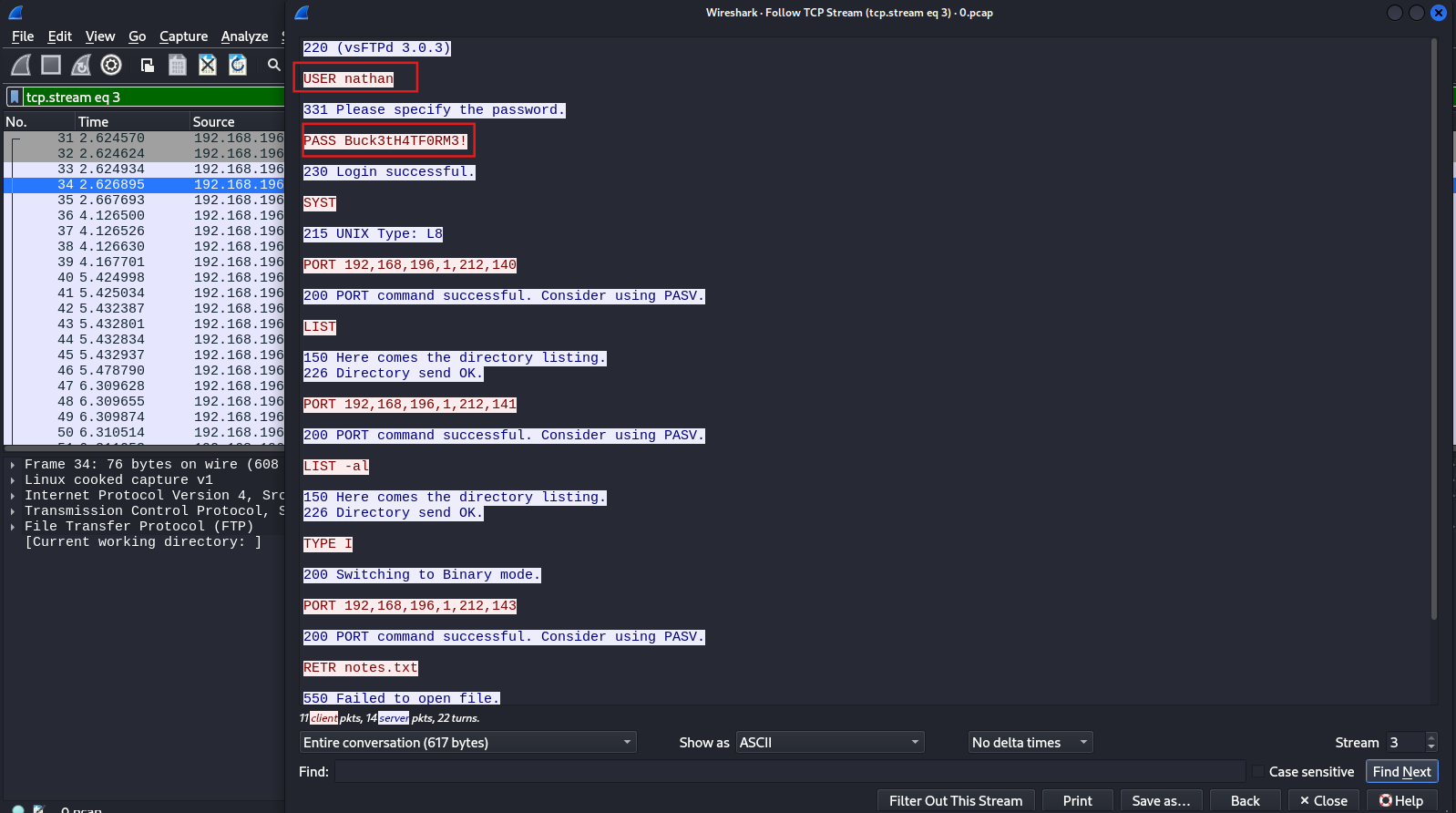Enable the Case sensitive checkbox
The width and height of the screenshot is (1456, 813).
click(x=1258, y=772)
